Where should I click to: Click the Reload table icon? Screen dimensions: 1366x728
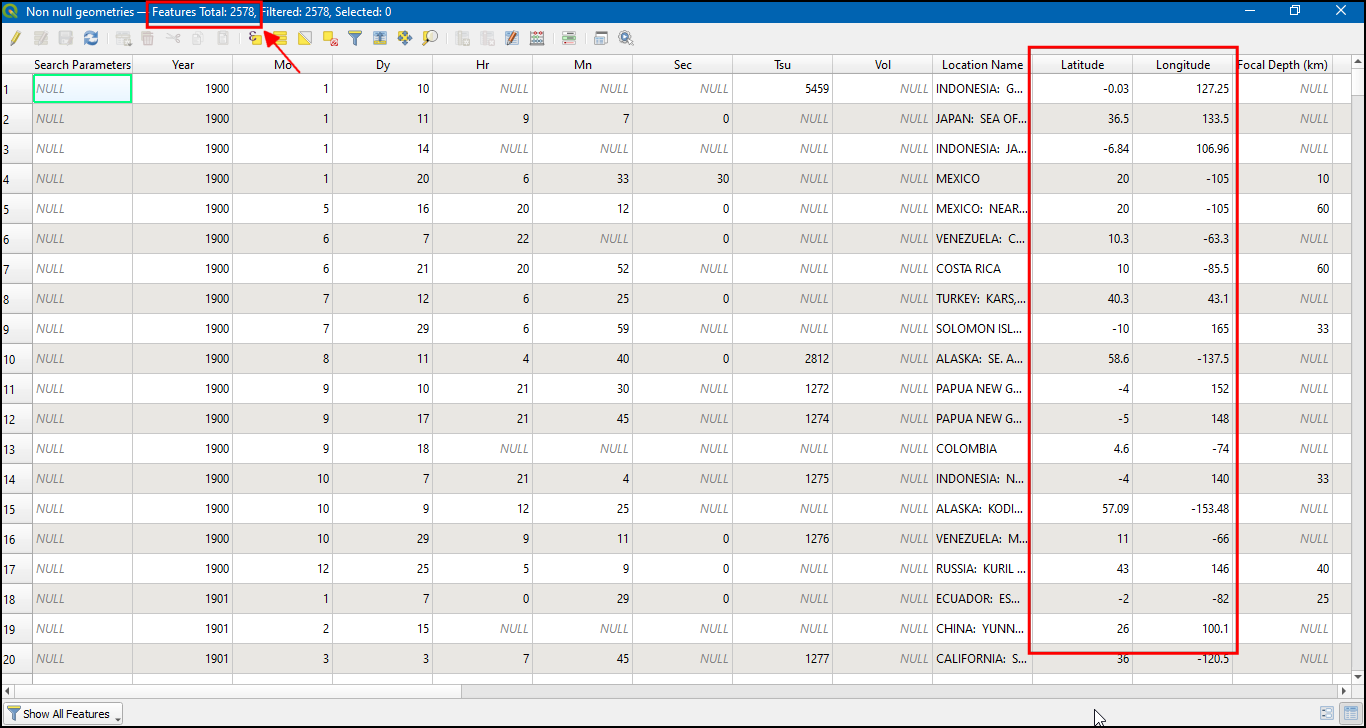pyautogui.click(x=91, y=39)
